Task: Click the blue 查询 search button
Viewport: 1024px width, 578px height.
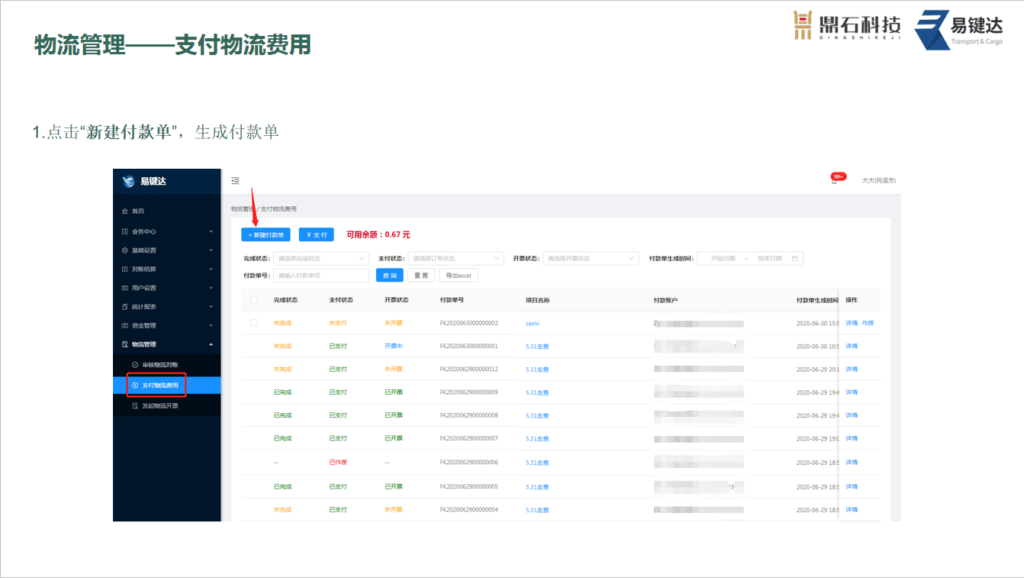Action: 389,275
